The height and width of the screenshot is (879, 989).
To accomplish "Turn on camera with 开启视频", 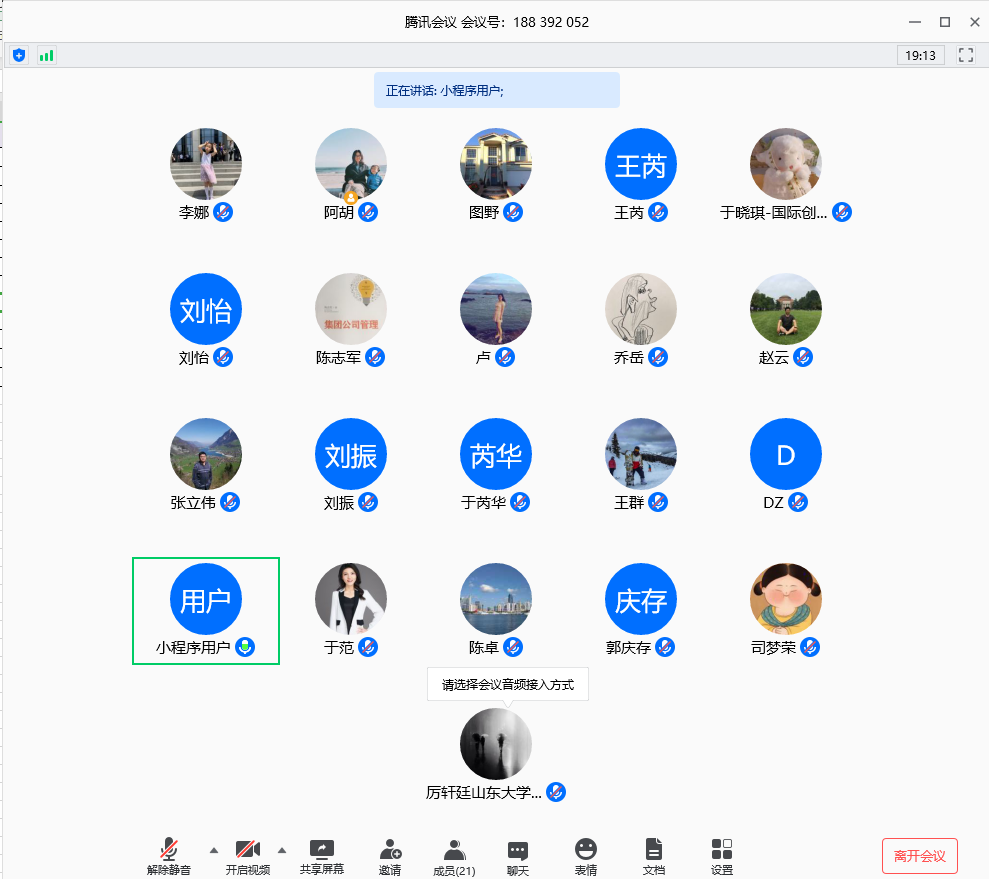I will click(247, 857).
